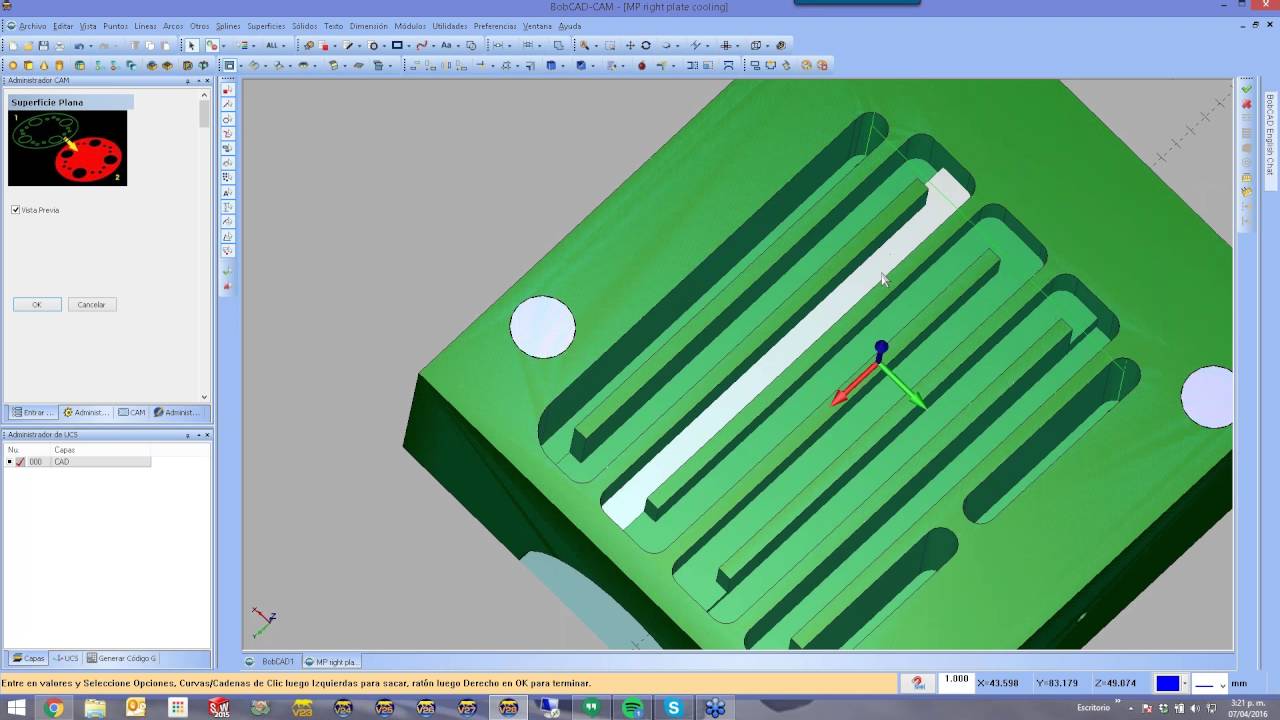Screen dimensions: 1280x720
Task: Open the Utilidades menu
Action: click(x=449, y=26)
